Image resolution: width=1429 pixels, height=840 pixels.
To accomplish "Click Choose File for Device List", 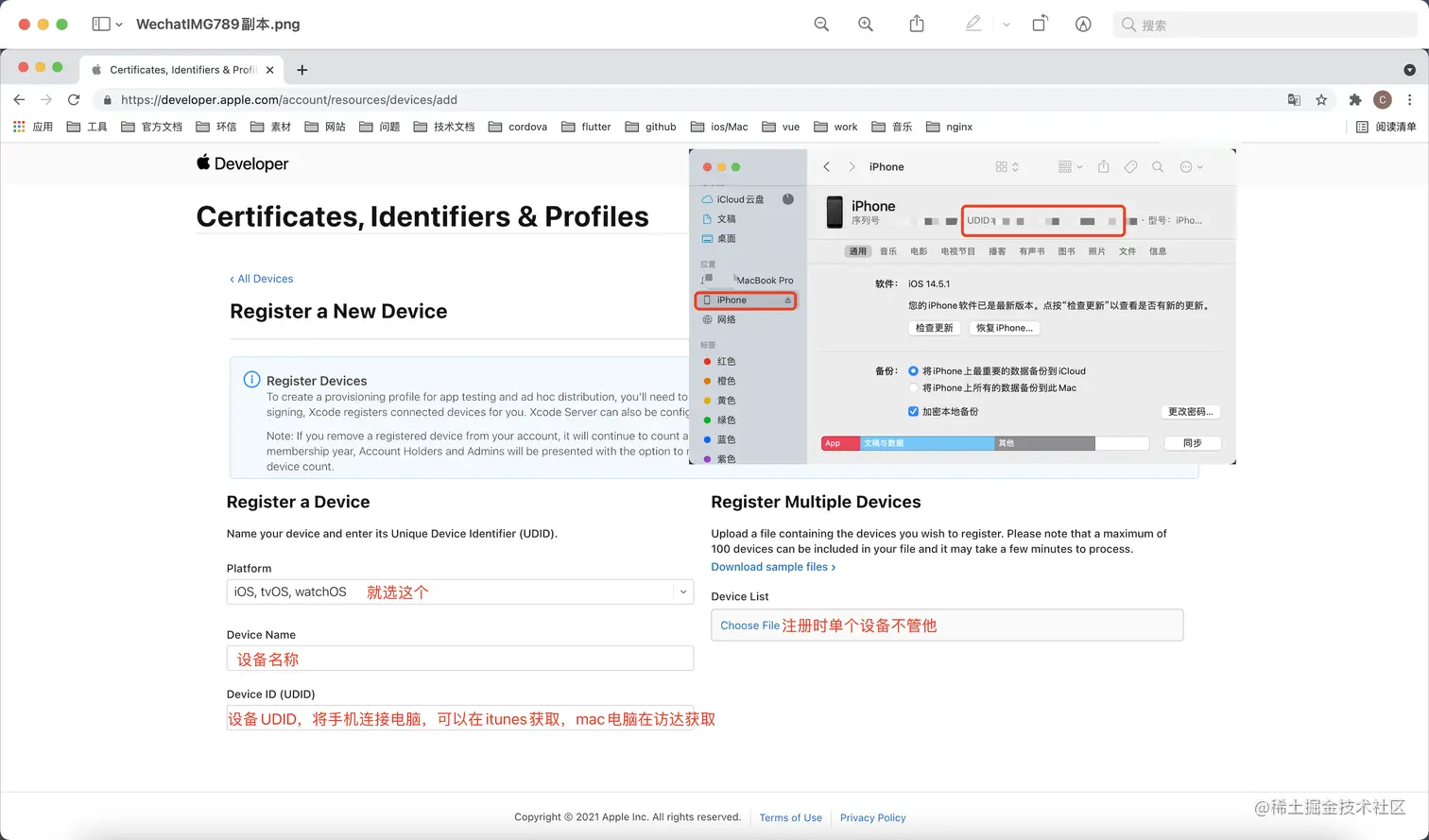I will pyautogui.click(x=749, y=626).
